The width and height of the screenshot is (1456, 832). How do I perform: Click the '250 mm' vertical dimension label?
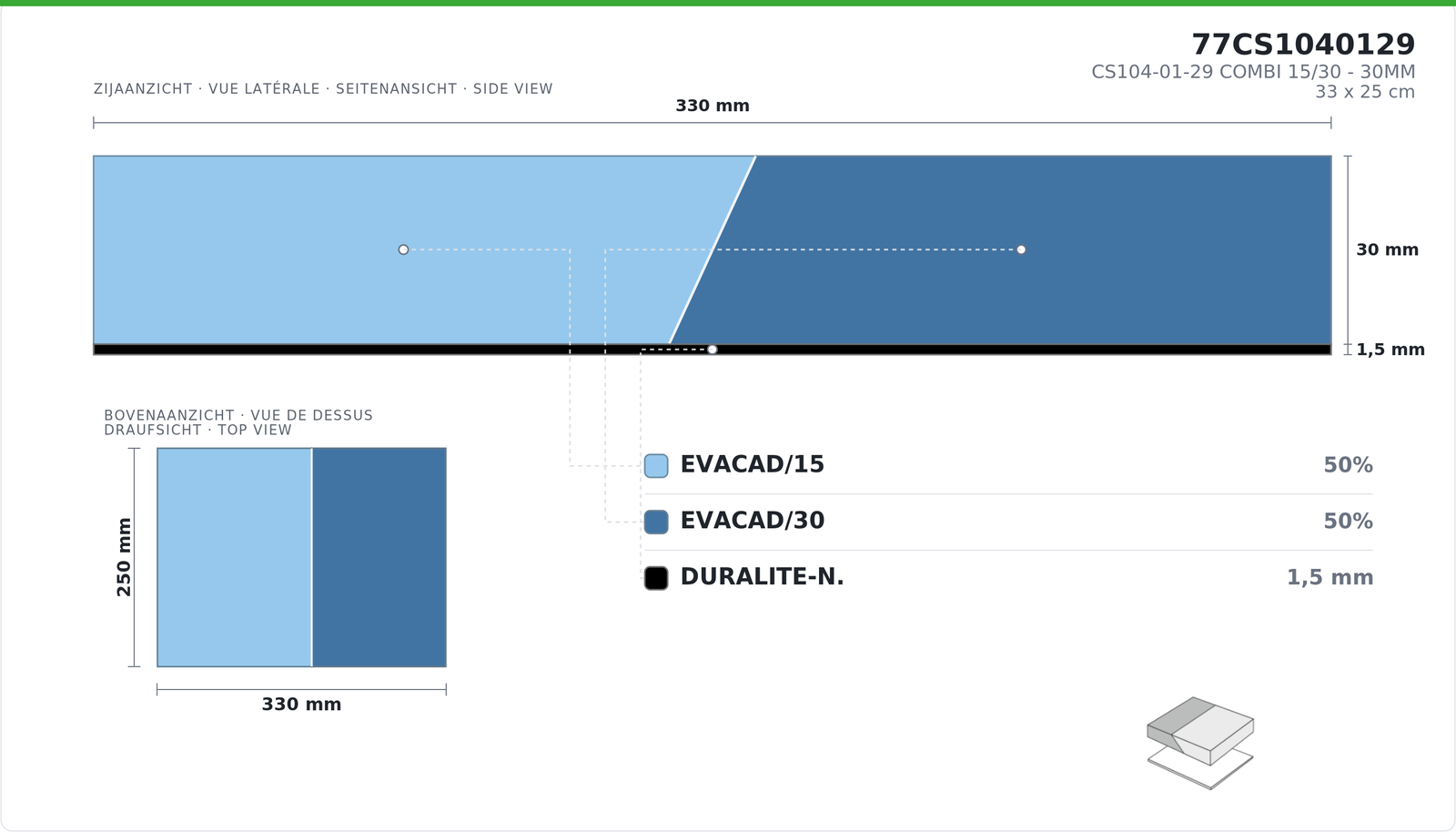point(125,557)
